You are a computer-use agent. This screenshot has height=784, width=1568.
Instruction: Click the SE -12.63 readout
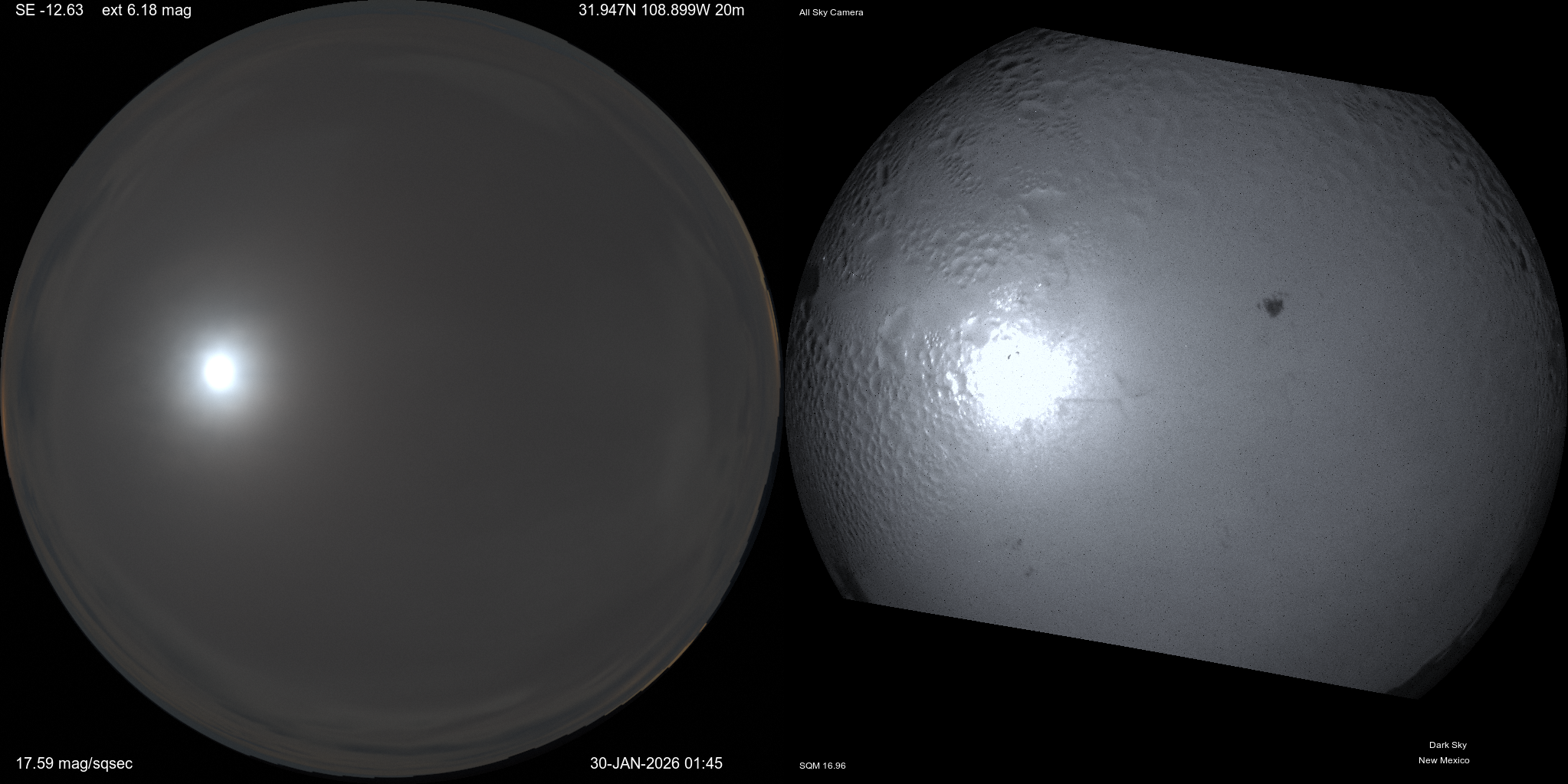[x=49, y=10]
